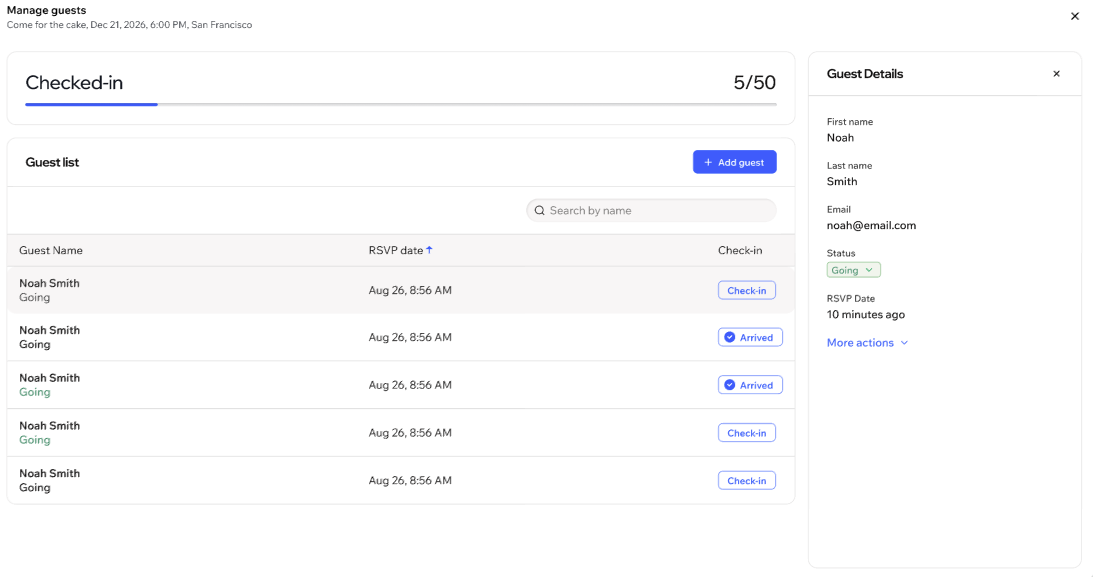Check in the fourth guest row
Screen dimensions: 1093x577
coord(746,433)
